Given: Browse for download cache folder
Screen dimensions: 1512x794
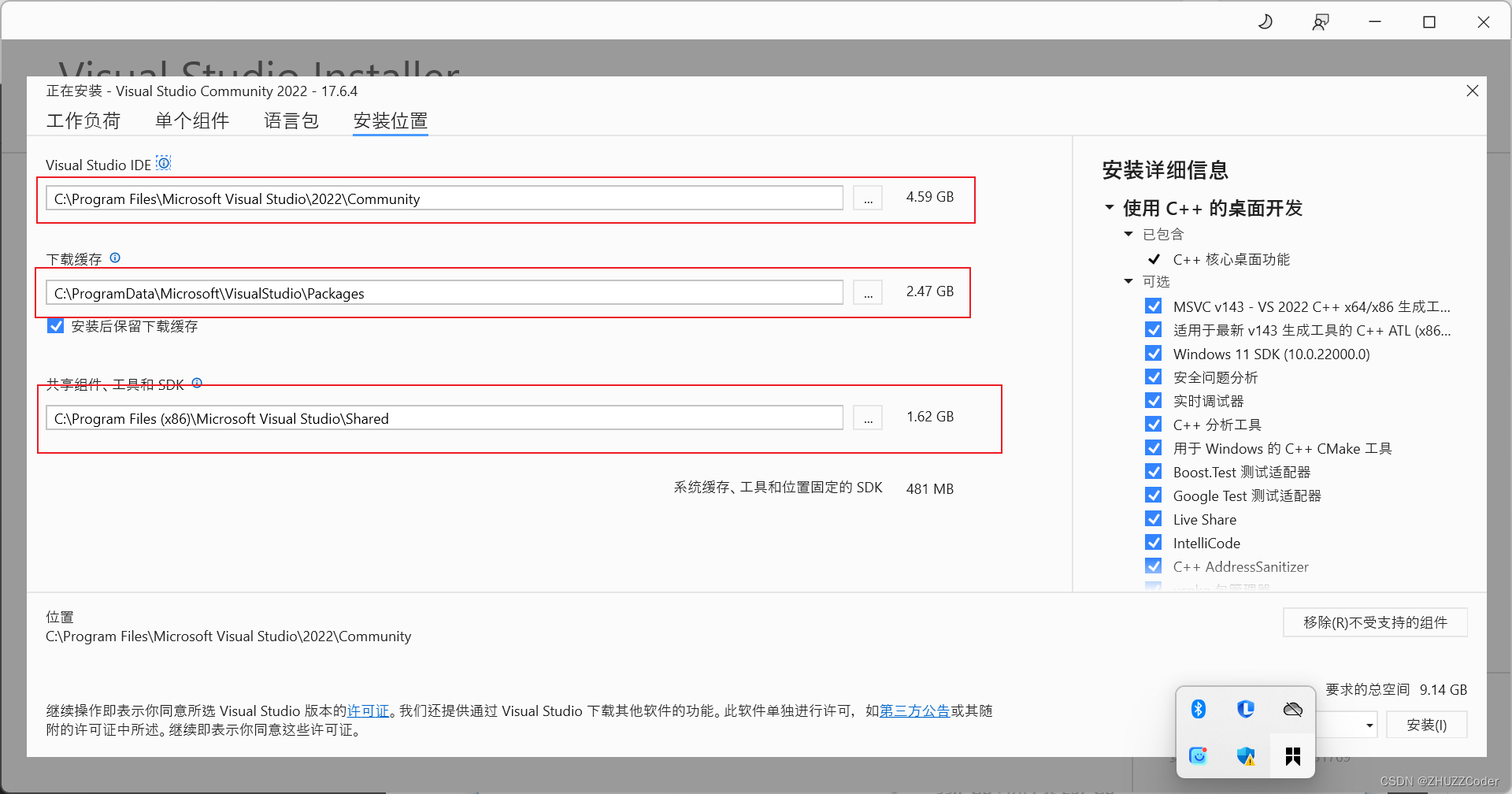Looking at the screenshot, I should click(x=868, y=292).
